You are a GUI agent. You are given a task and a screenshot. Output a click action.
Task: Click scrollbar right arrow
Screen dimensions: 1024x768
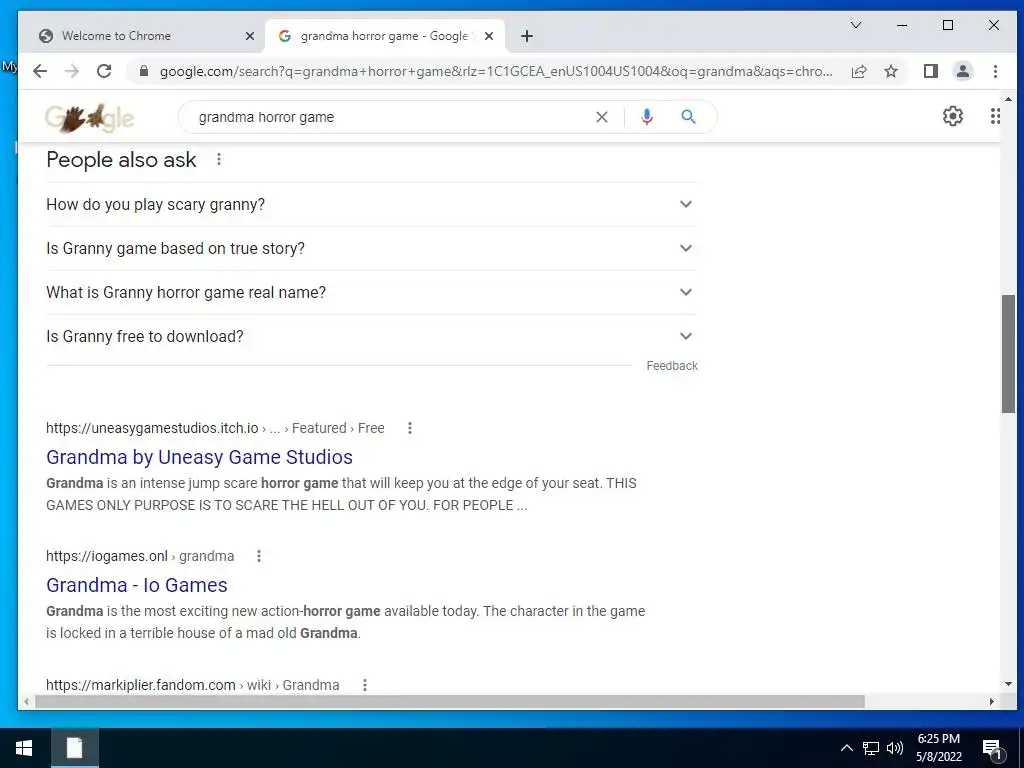click(x=991, y=701)
